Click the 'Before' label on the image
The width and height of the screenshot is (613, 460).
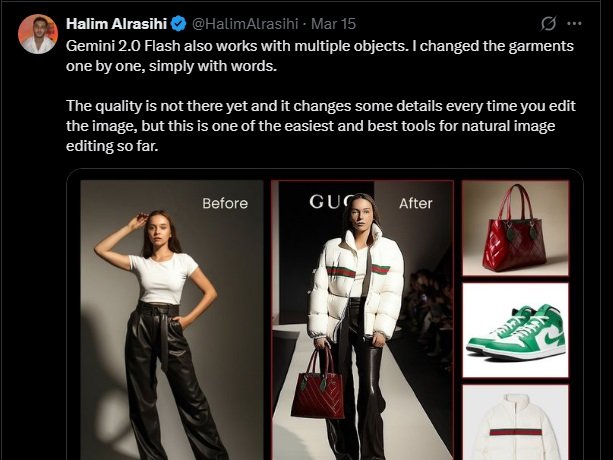(x=225, y=203)
